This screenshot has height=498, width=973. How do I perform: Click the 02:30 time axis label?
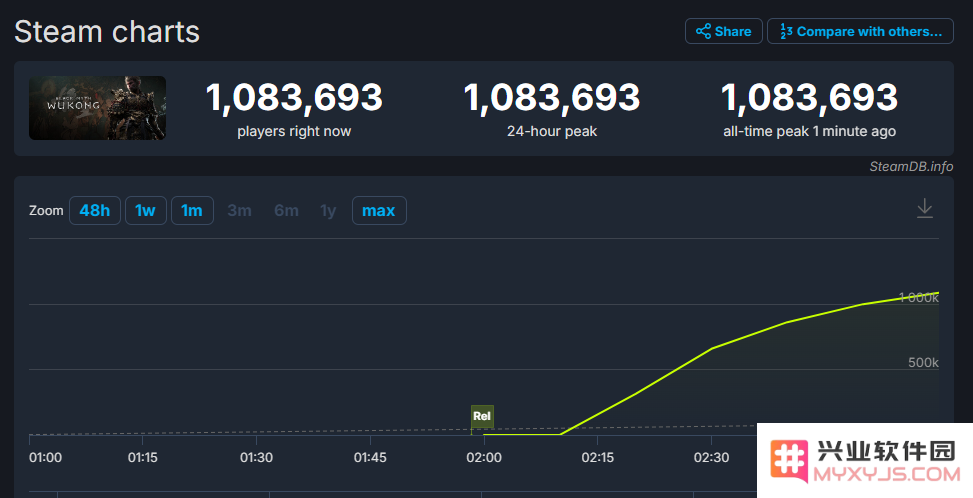click(711, 458)
